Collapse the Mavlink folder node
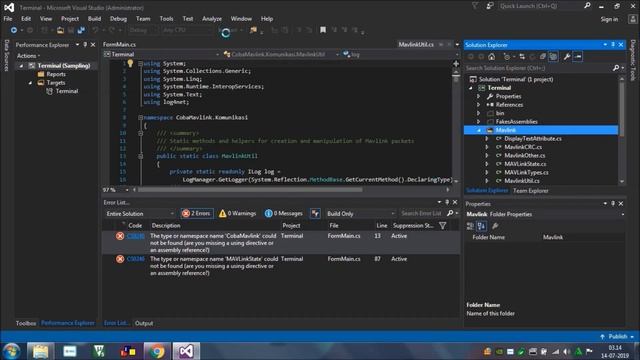This screenshot has width=640, height=360. [x=479, y=130]
